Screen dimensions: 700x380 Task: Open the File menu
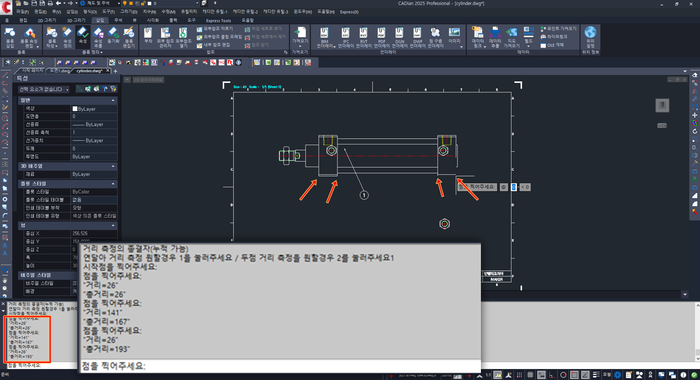(22, 12)
